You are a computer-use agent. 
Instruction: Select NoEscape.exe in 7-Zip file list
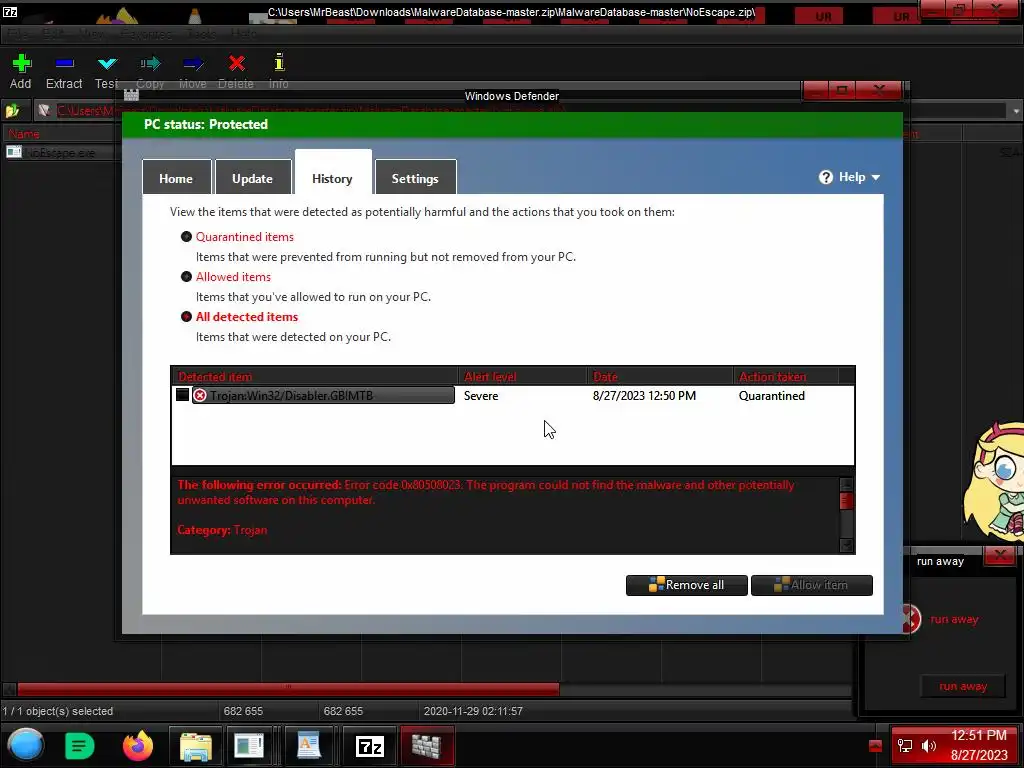61,153
